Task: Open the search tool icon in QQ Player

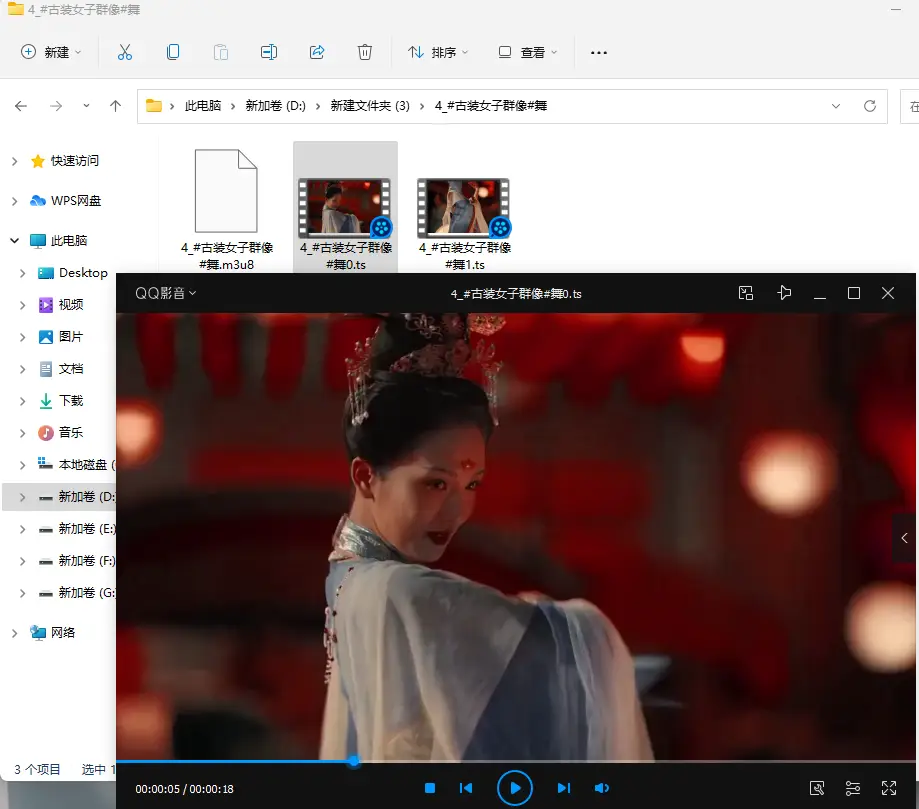Action: (817, 788)
